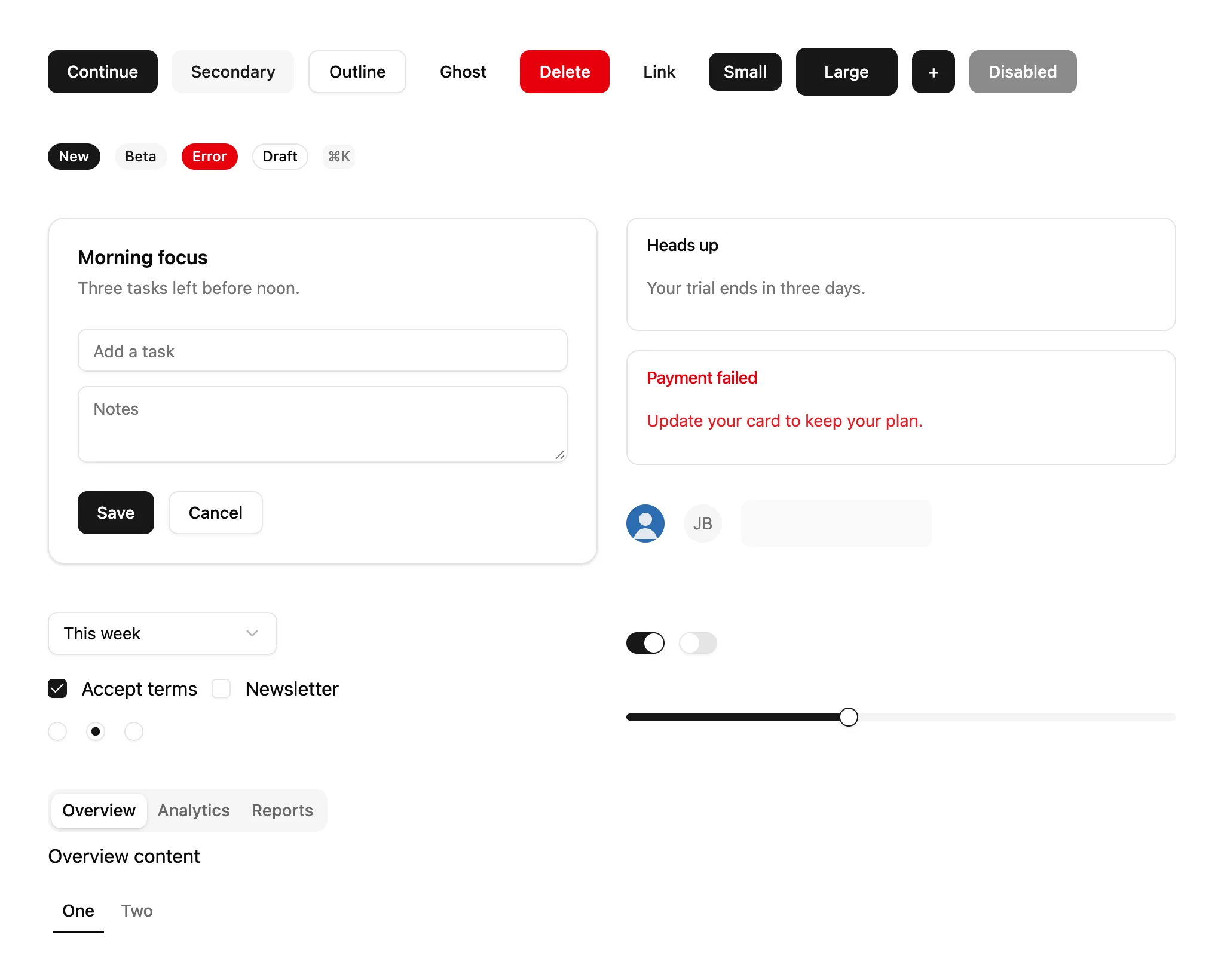Switch to the Overview tab
Screen dimensions: 1224x980
99,810
